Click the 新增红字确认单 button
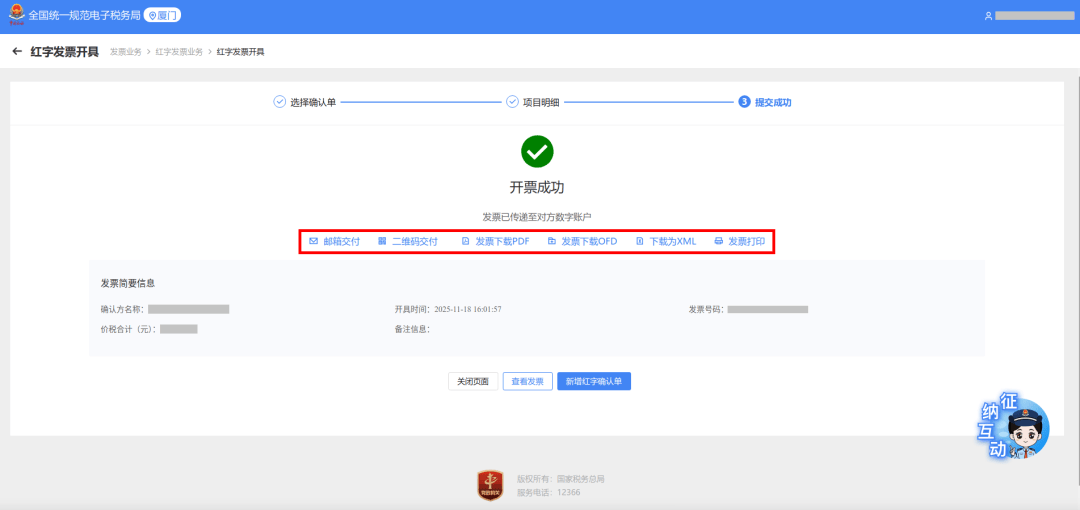 tap(594, 381)
